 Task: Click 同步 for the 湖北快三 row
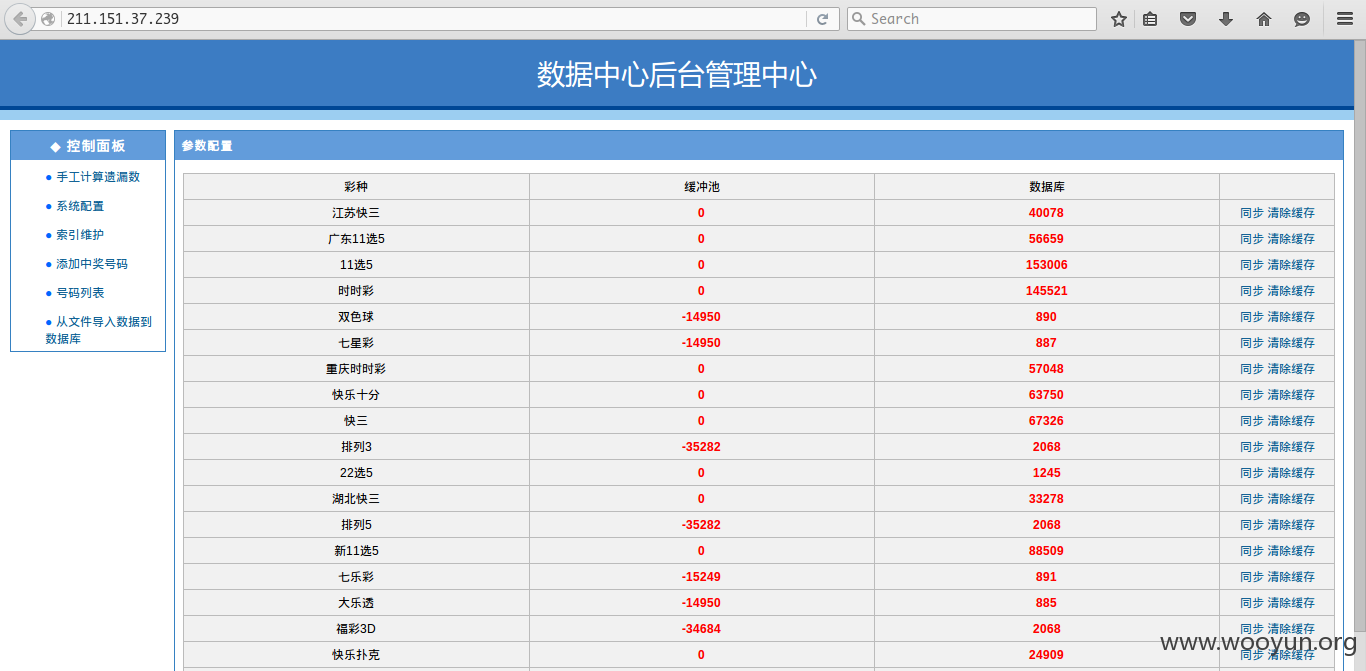tap(1252, 499)
